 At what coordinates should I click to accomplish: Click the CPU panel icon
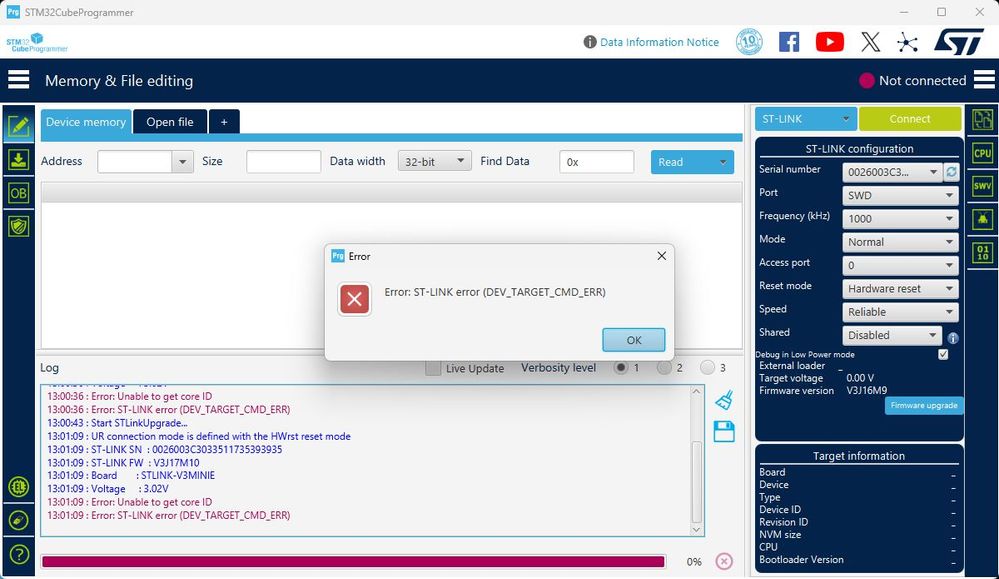[982, 153]
